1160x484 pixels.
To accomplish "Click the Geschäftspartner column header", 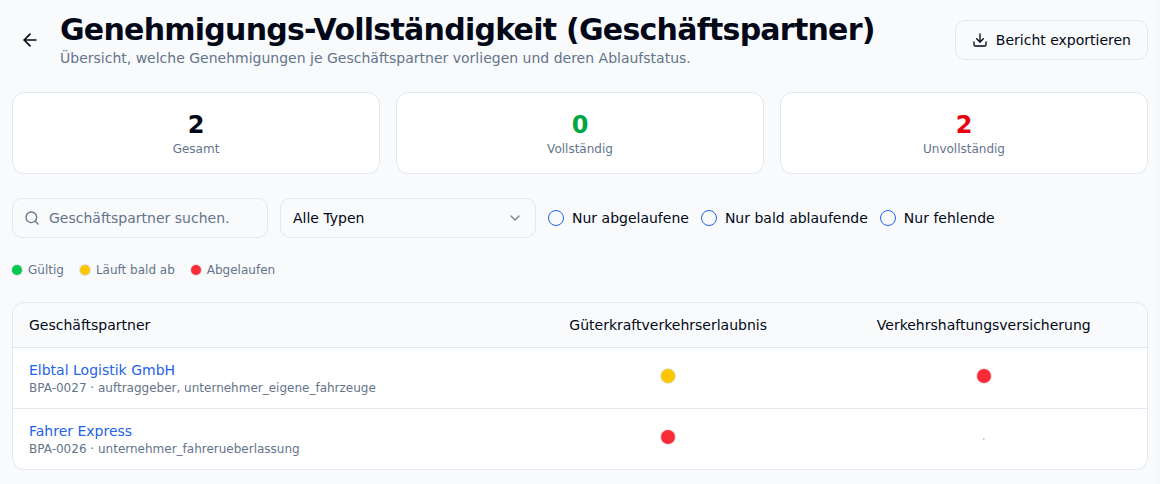I will tap(90, 325).
